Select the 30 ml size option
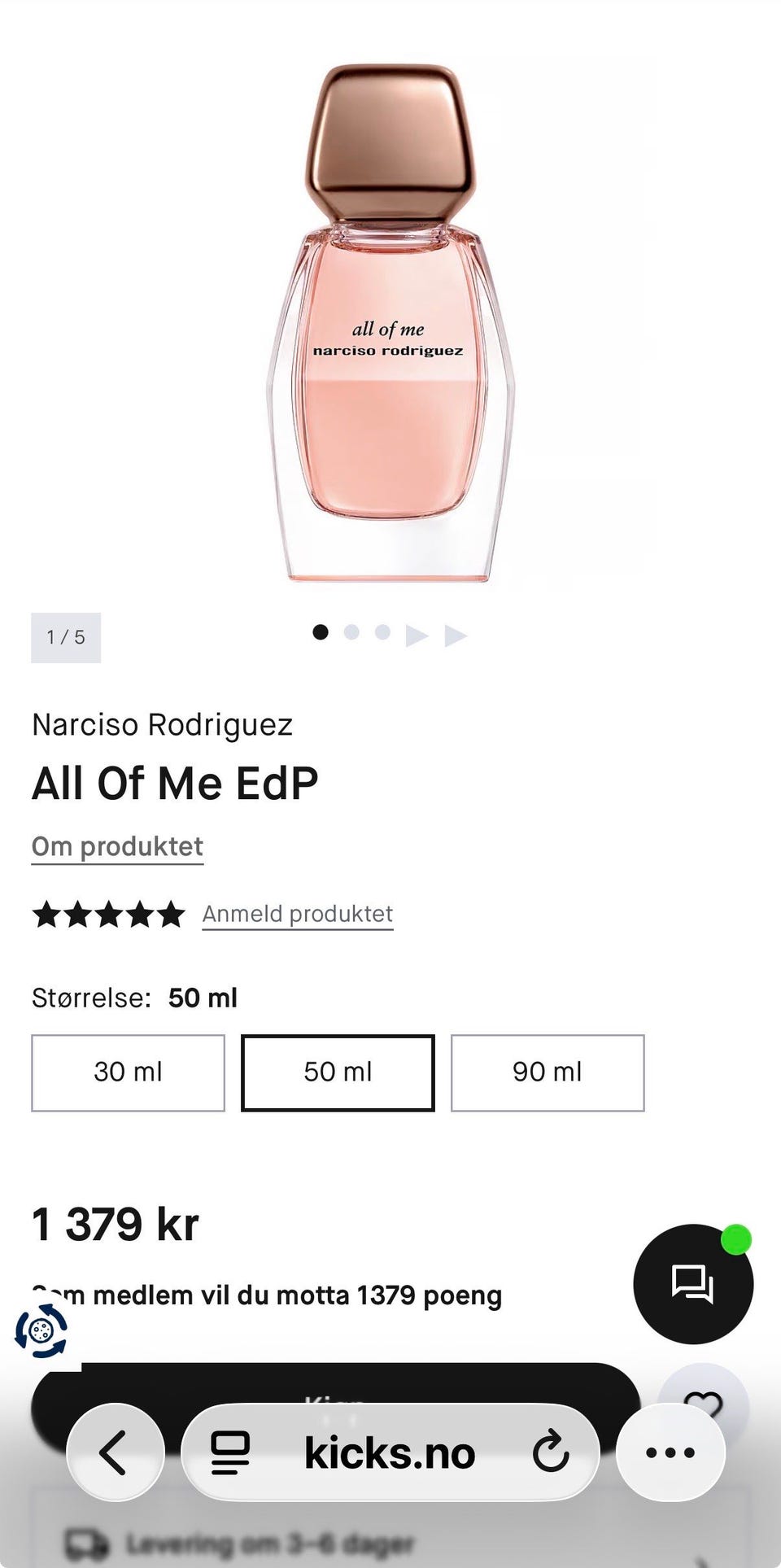This screenshot has height=1568, width=781. [x=128, y=1072]
